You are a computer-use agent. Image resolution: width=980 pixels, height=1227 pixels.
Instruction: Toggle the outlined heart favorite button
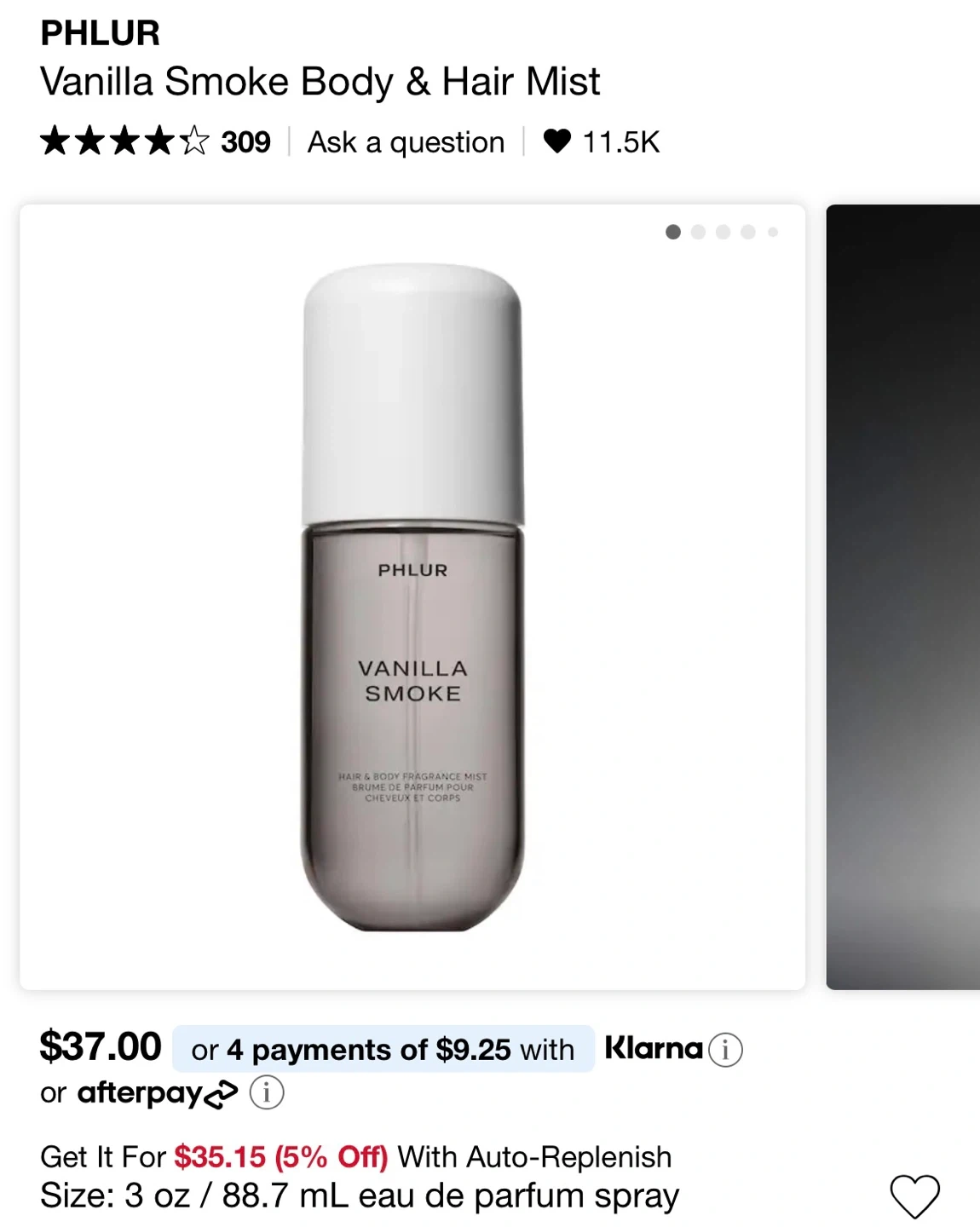pos(914,1195)
